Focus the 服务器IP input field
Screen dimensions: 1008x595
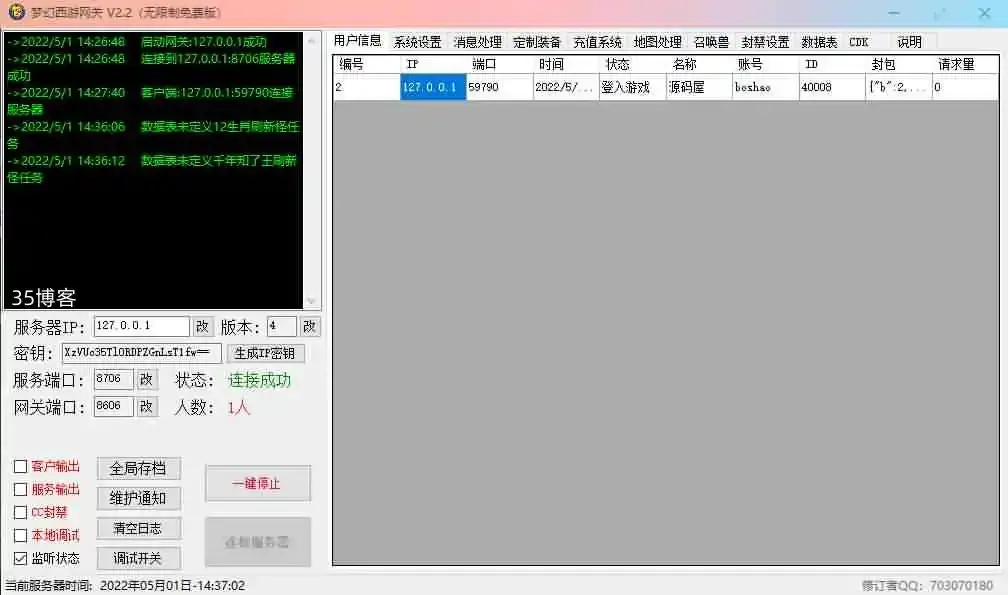tap(141, 326)
